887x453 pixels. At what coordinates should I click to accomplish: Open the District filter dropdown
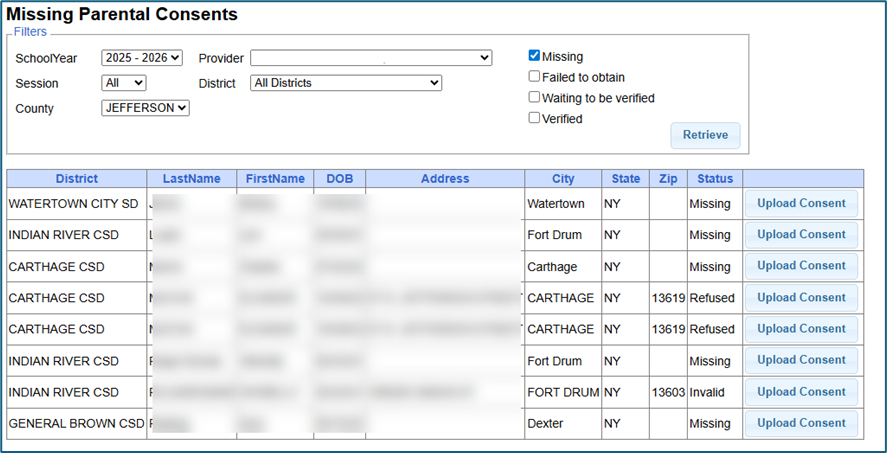tap(346, 83)
